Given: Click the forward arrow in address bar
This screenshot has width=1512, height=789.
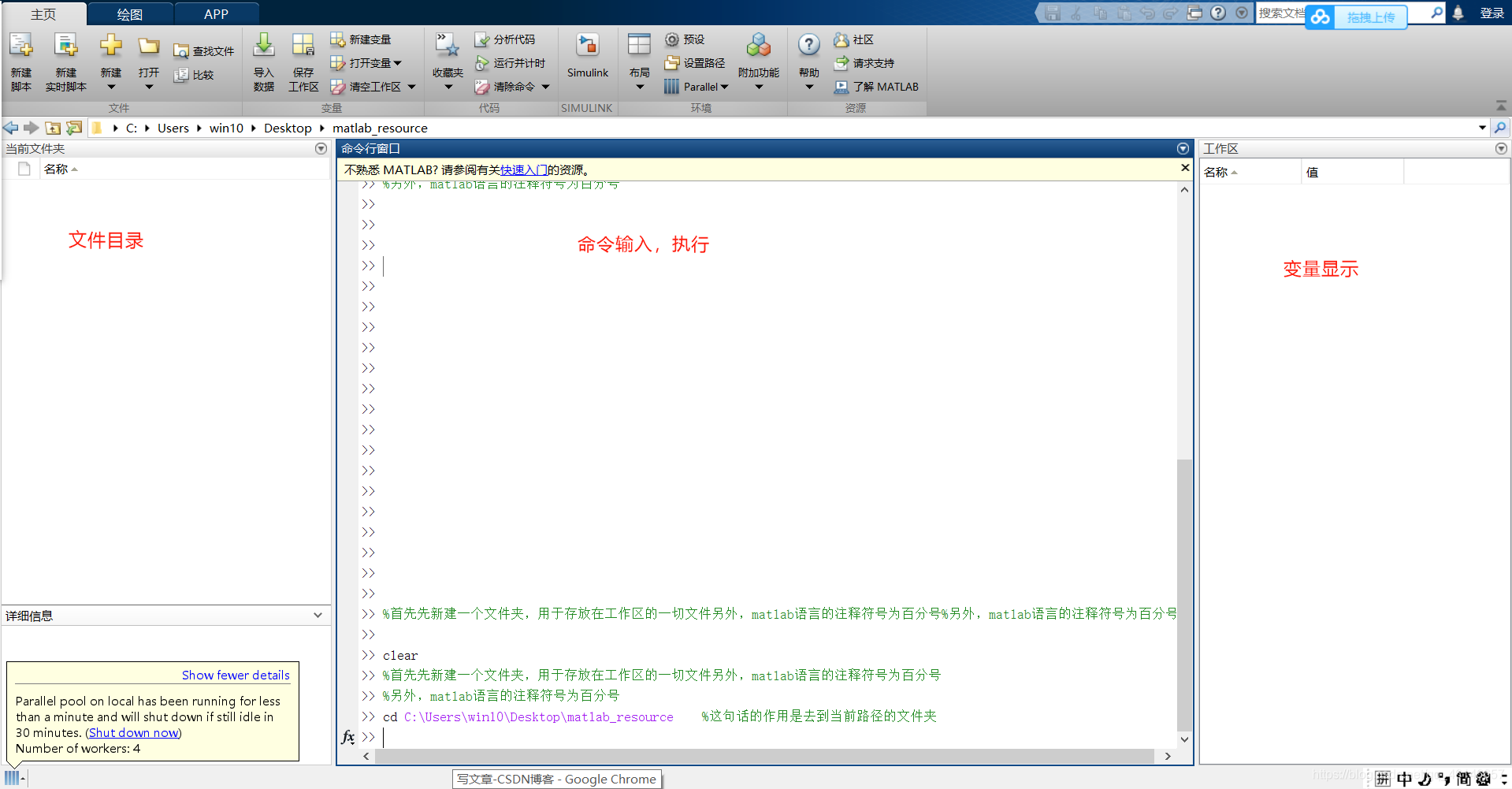Looking at the screenshot, I should click(x=32, y=128).
